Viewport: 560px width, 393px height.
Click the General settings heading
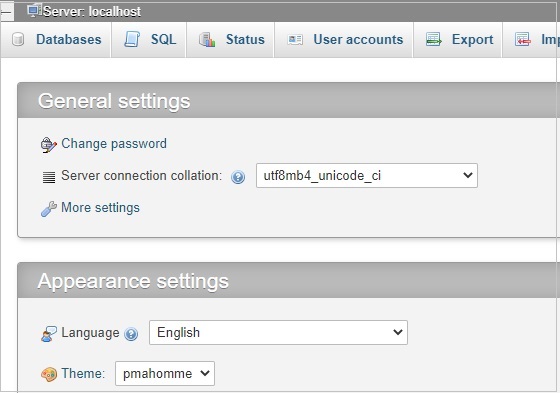[x=114, y=101]
